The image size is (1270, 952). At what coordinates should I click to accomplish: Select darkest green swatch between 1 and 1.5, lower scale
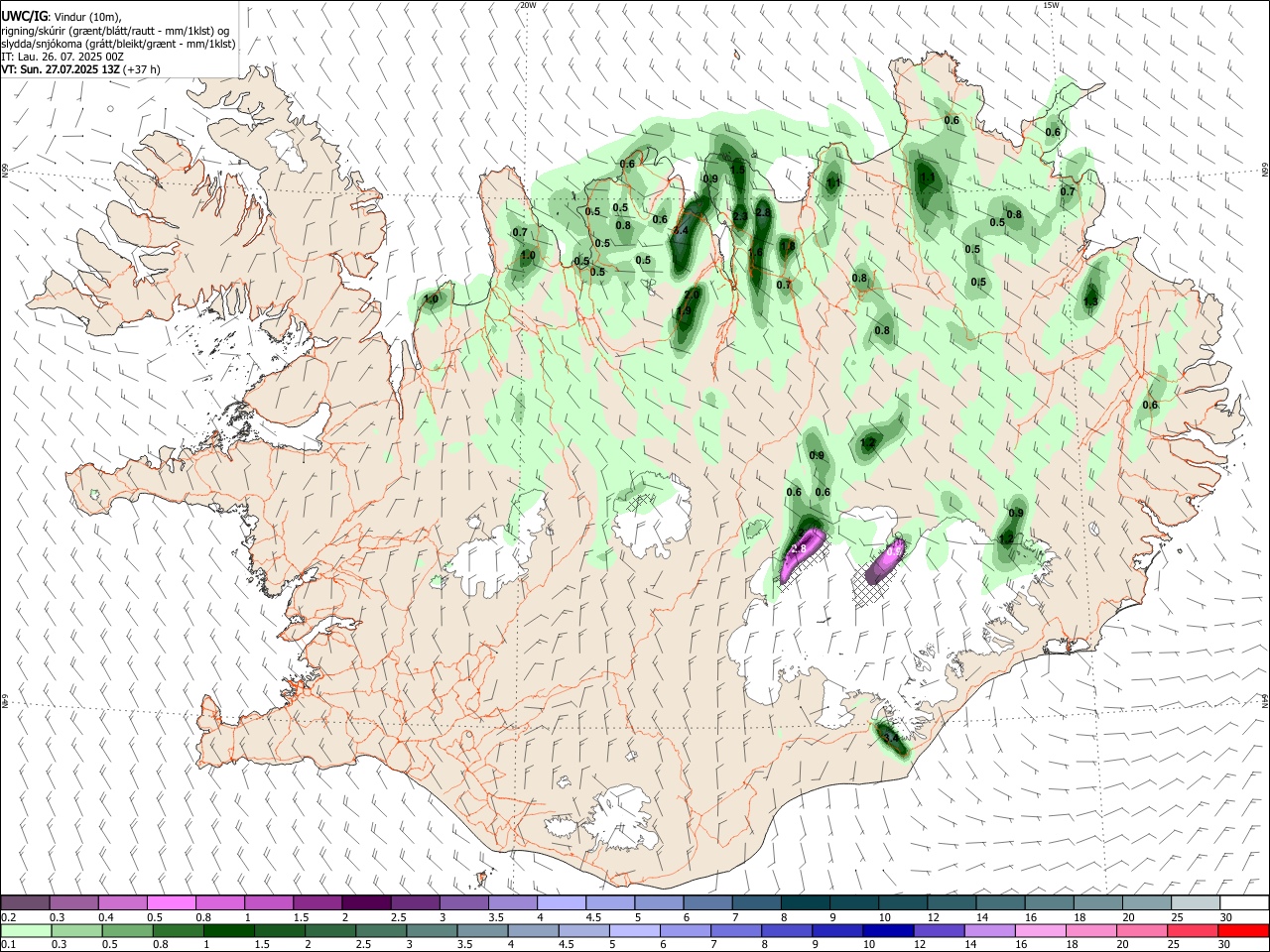[227, 931]
